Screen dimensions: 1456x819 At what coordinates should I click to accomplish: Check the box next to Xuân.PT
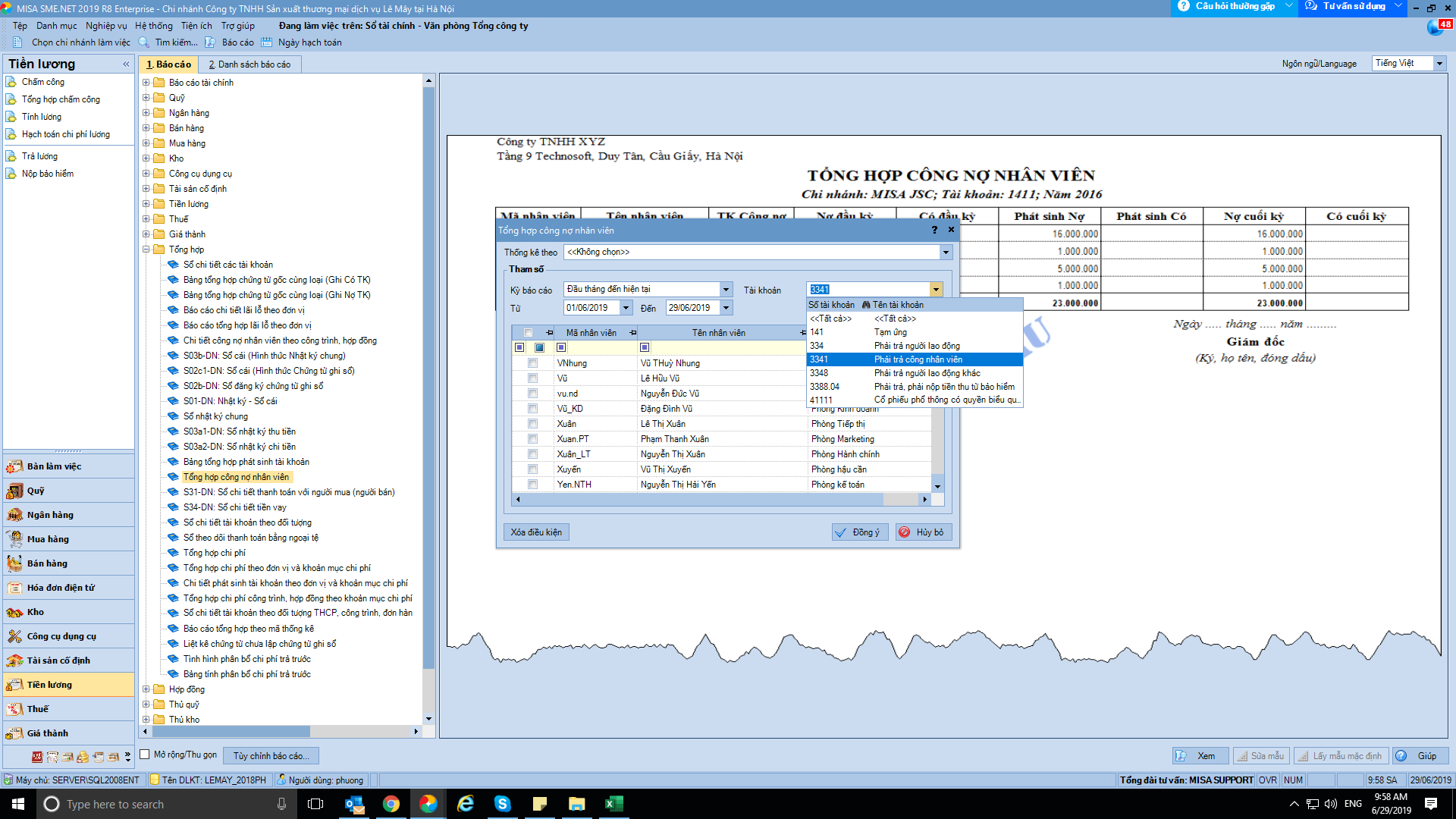click(x=532, y=439)
